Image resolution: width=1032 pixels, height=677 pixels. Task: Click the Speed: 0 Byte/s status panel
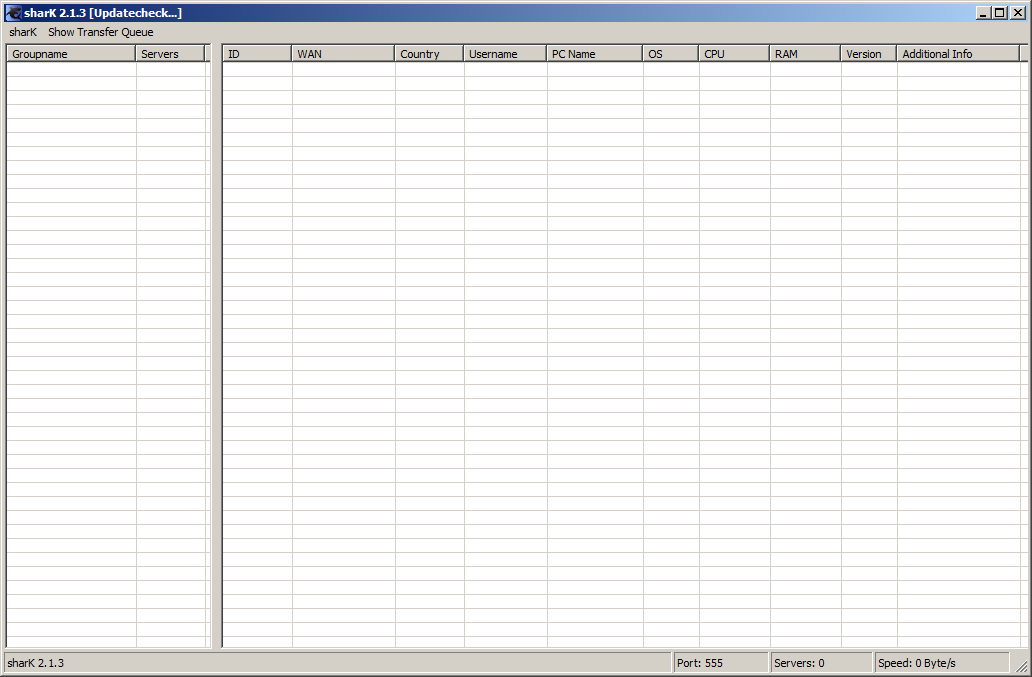tap(940, 663)
